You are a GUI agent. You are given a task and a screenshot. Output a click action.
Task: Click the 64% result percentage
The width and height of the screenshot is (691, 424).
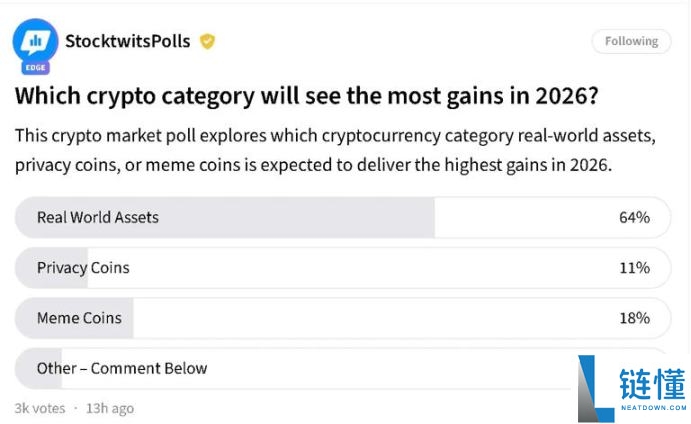point(634,218)
